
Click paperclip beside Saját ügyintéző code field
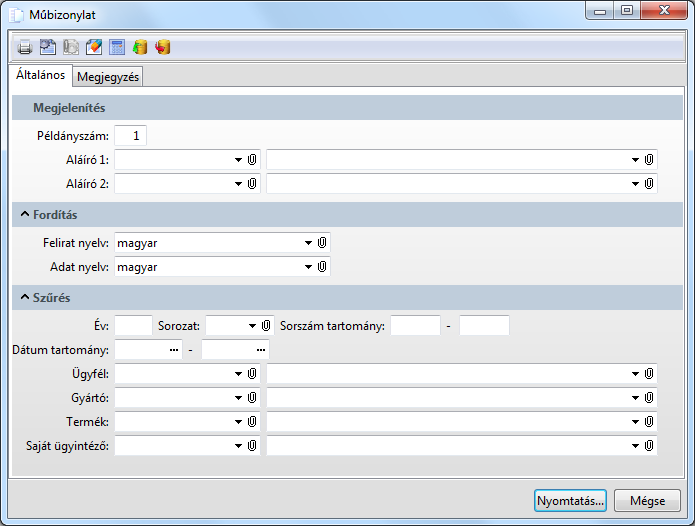[x=252, y=445]
